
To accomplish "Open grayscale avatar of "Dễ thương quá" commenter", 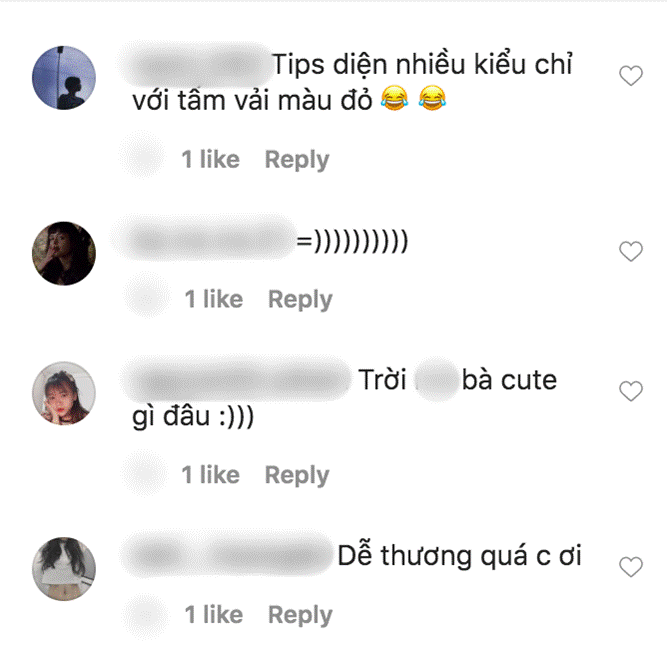I will pyautogui.click(x=64, y=569).
